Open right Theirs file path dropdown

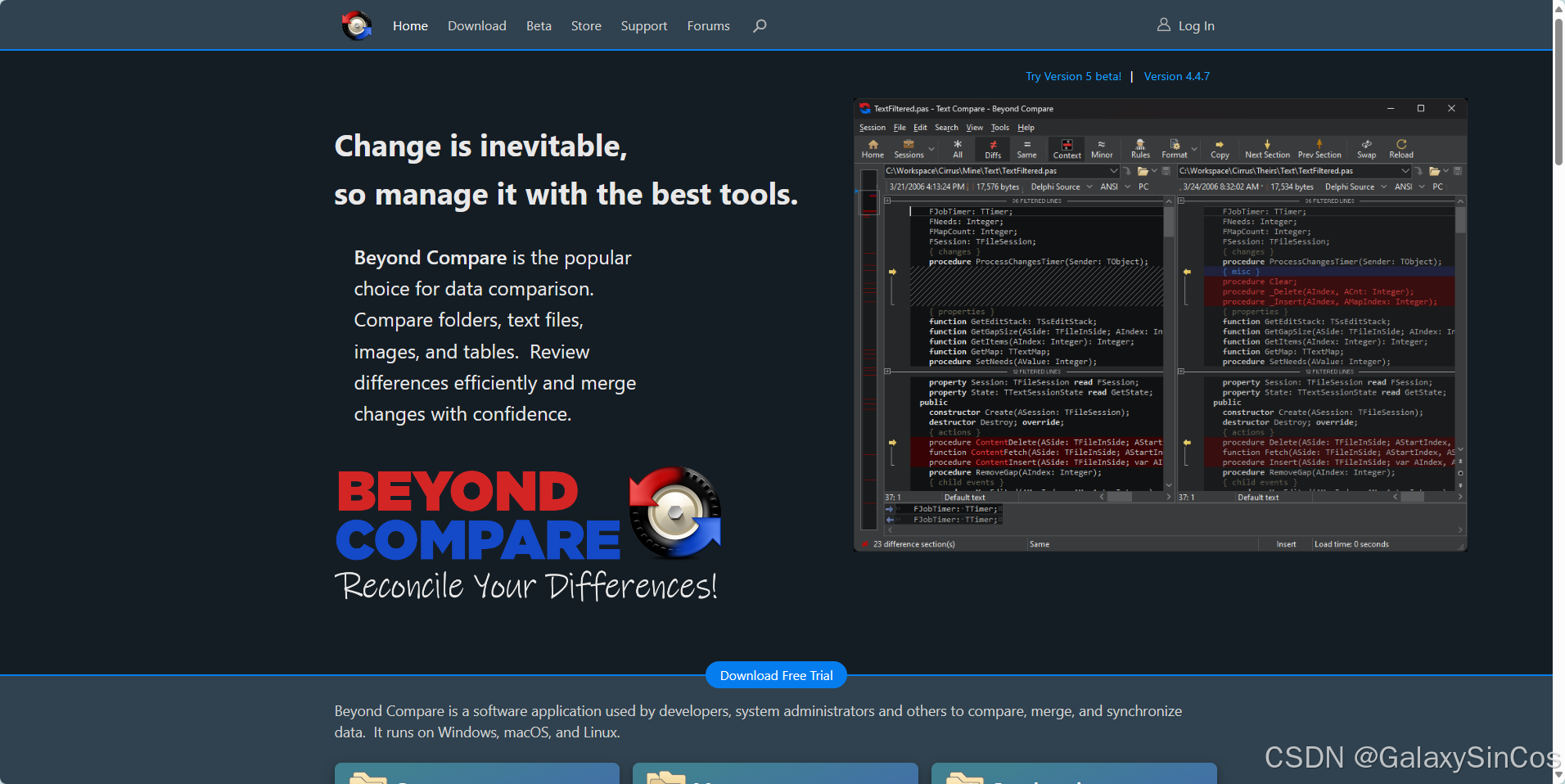(x=1405, y=171)
